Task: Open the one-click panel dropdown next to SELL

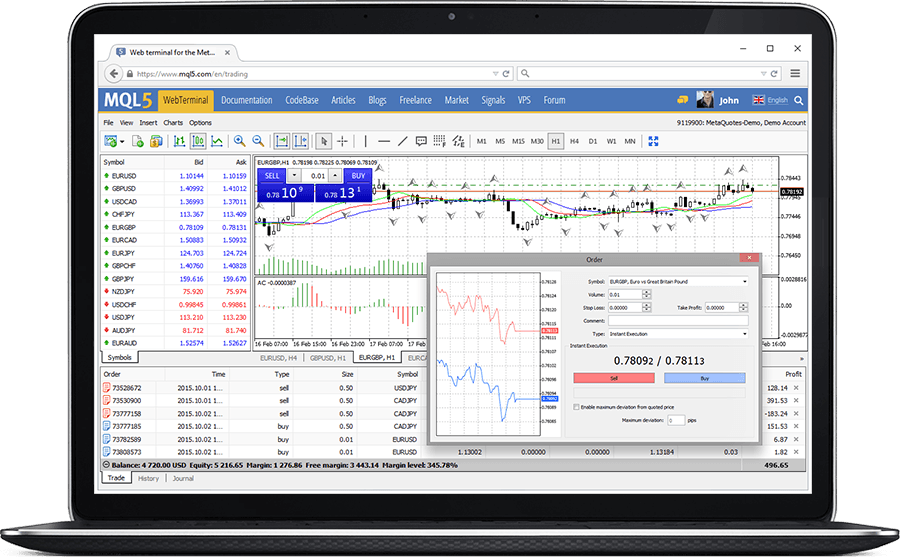Action: 294,176
